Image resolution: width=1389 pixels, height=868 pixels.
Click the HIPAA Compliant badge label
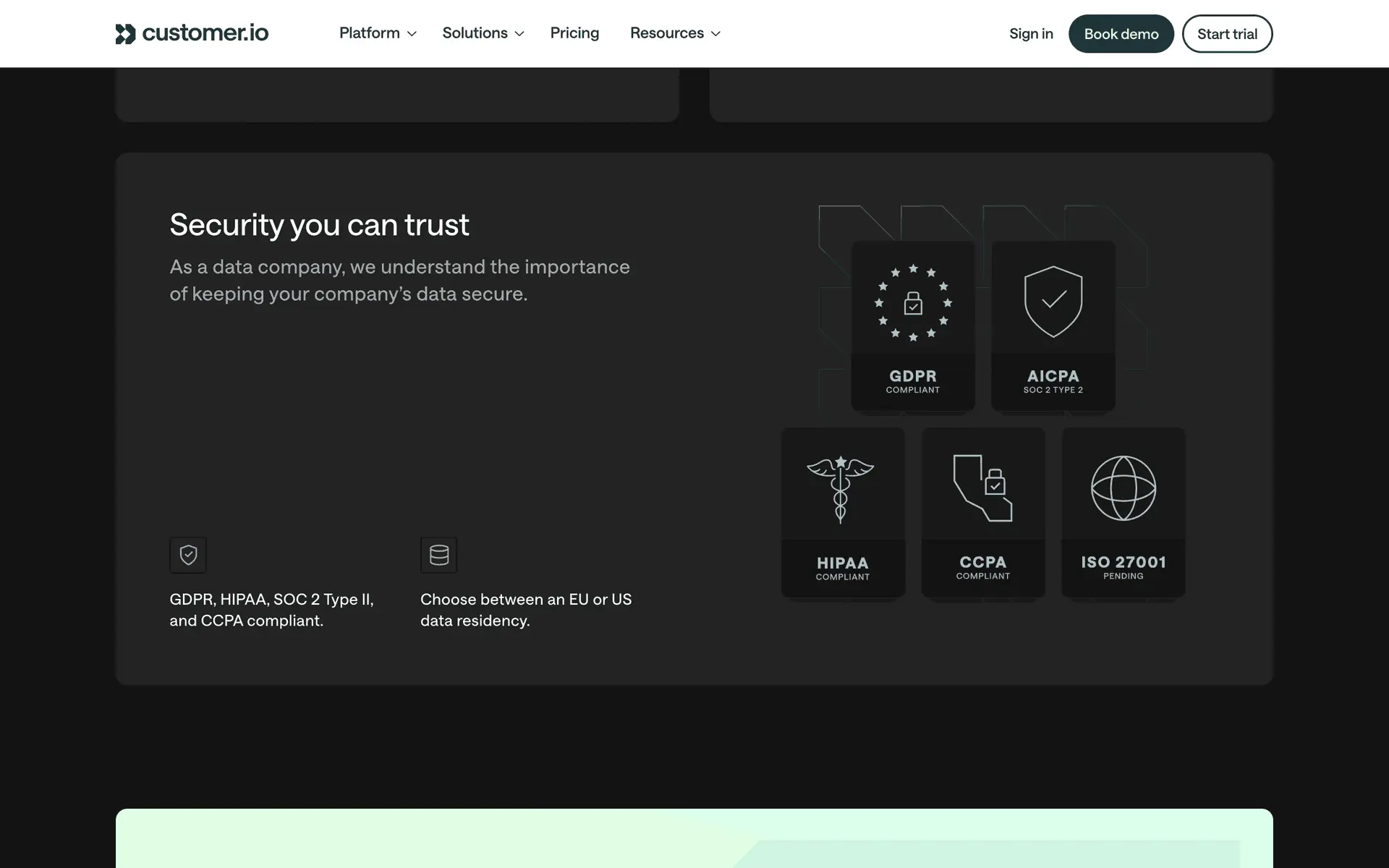tap(843, 569)
